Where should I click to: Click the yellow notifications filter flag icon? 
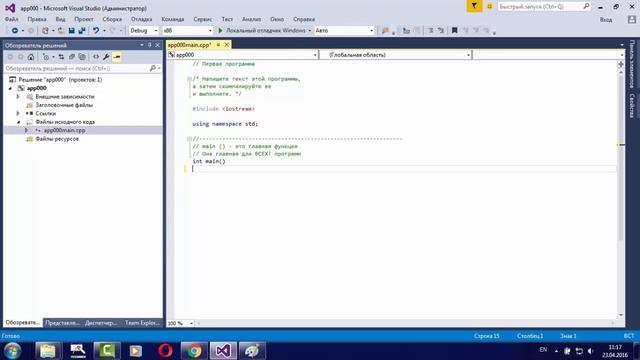tap(474, 6)
